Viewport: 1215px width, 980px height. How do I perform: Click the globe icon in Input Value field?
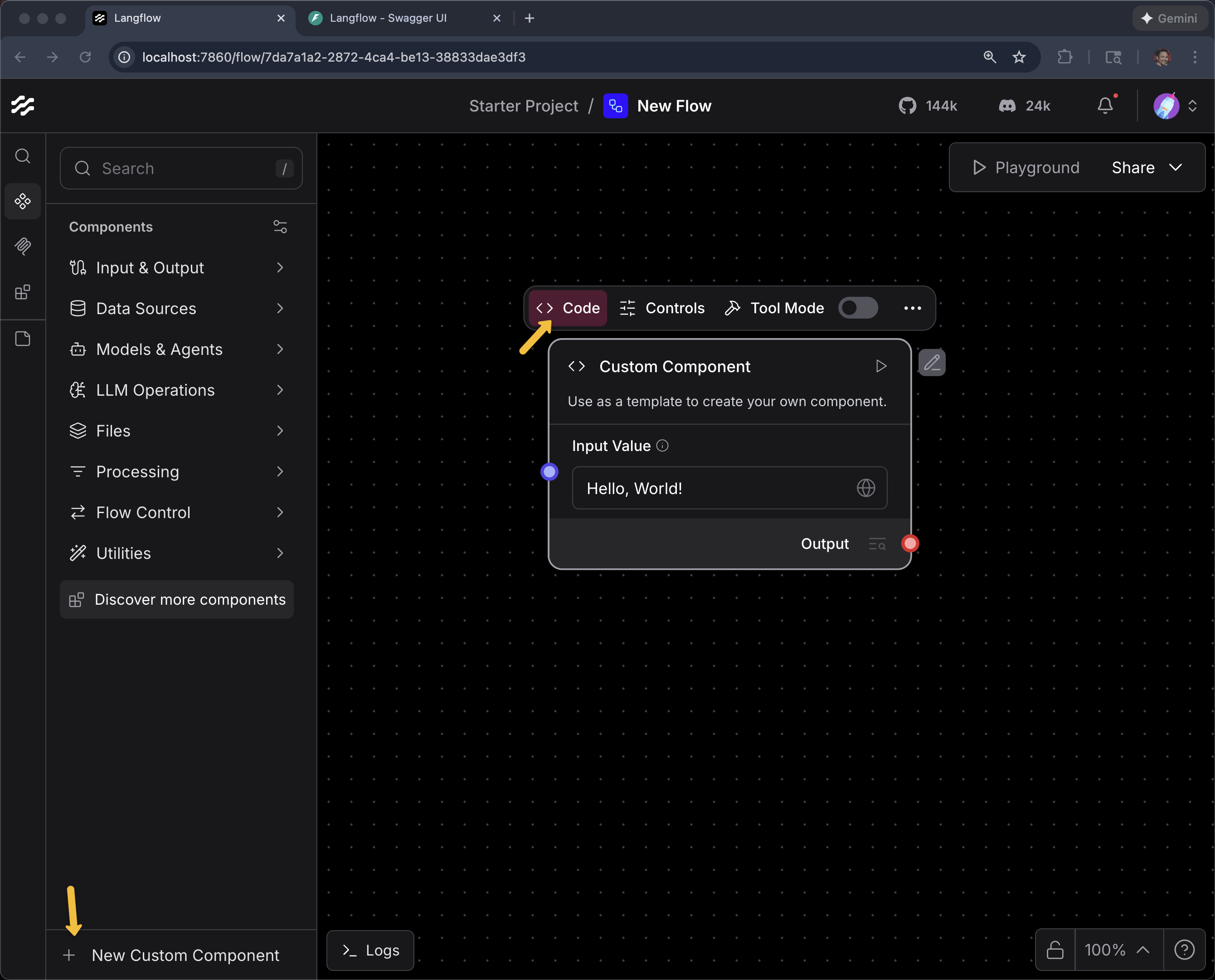pos(867,488)
